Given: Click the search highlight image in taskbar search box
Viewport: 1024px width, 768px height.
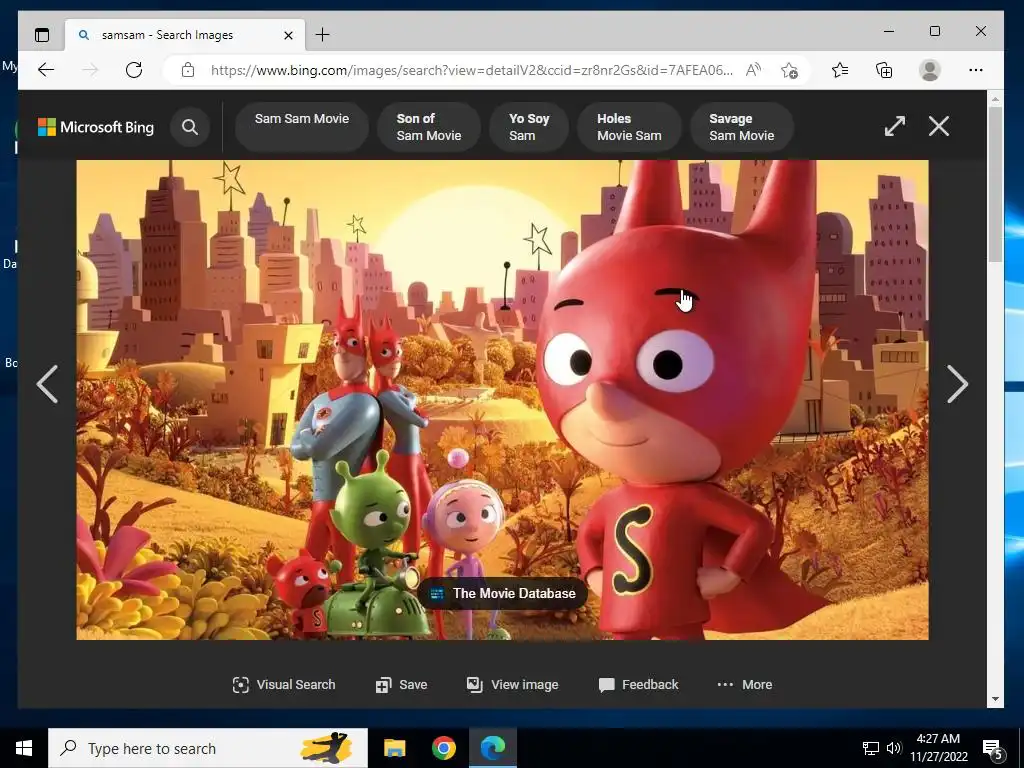Looking at the screenshot, I should [x=326, y=748].
